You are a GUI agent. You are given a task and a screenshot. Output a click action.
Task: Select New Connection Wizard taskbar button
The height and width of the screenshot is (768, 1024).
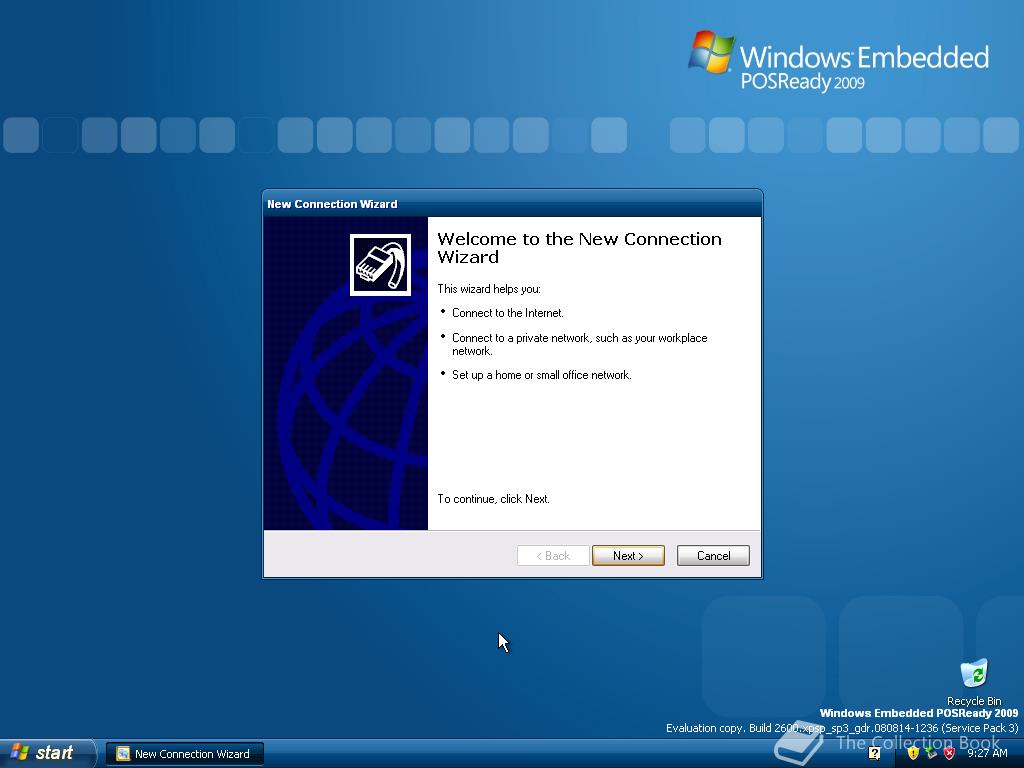[185, 754]
